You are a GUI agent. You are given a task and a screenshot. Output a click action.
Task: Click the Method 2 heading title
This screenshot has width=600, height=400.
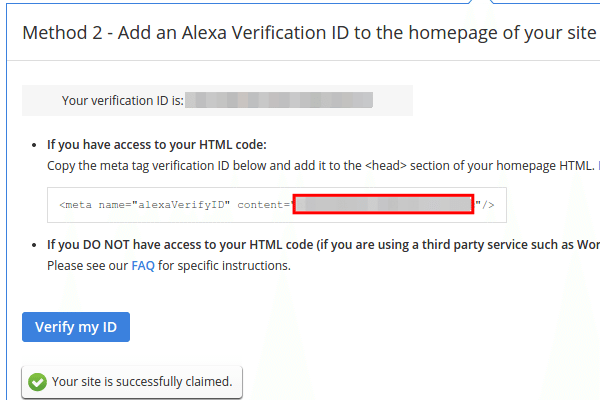309,33
